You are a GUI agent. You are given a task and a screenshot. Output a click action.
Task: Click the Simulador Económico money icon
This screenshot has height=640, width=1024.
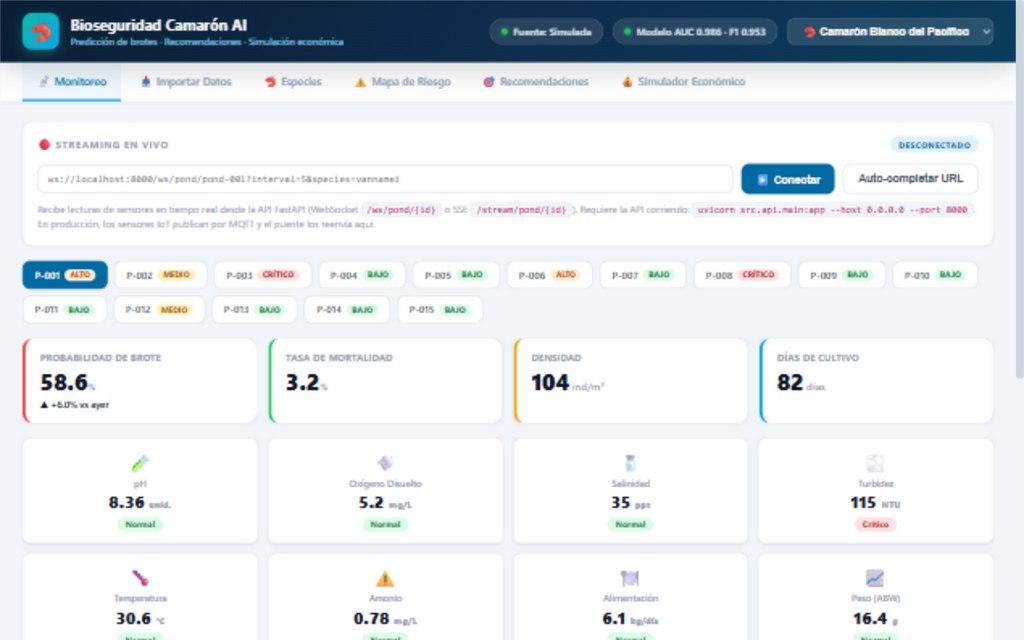click(627, 82)
